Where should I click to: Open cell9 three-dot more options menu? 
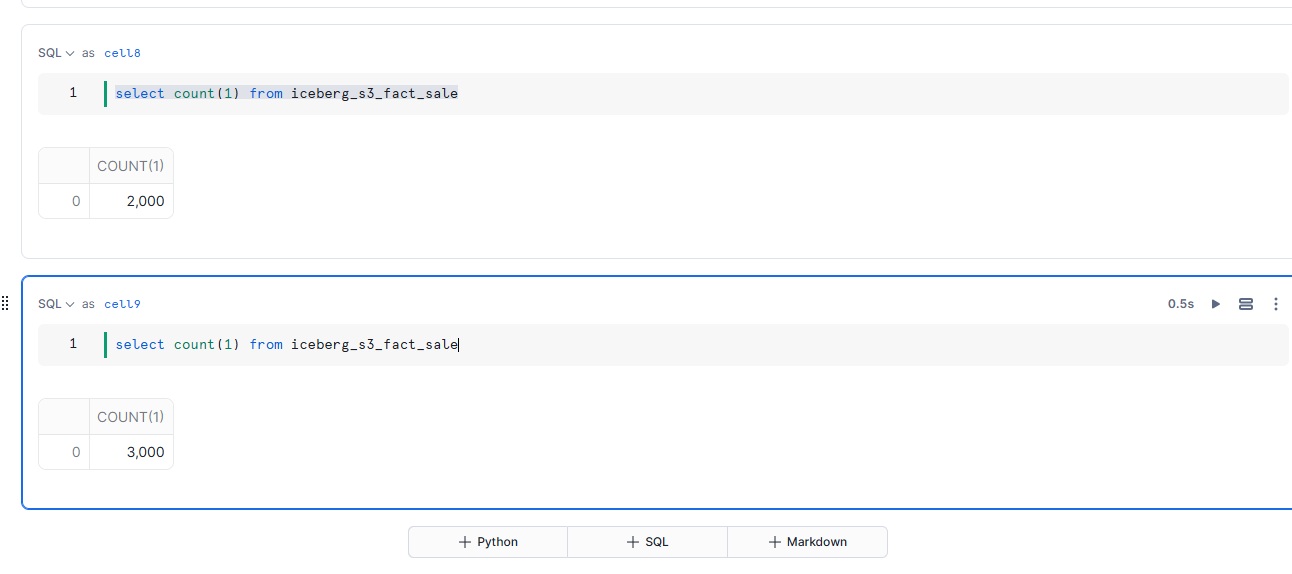click(x=1276, y=304)
